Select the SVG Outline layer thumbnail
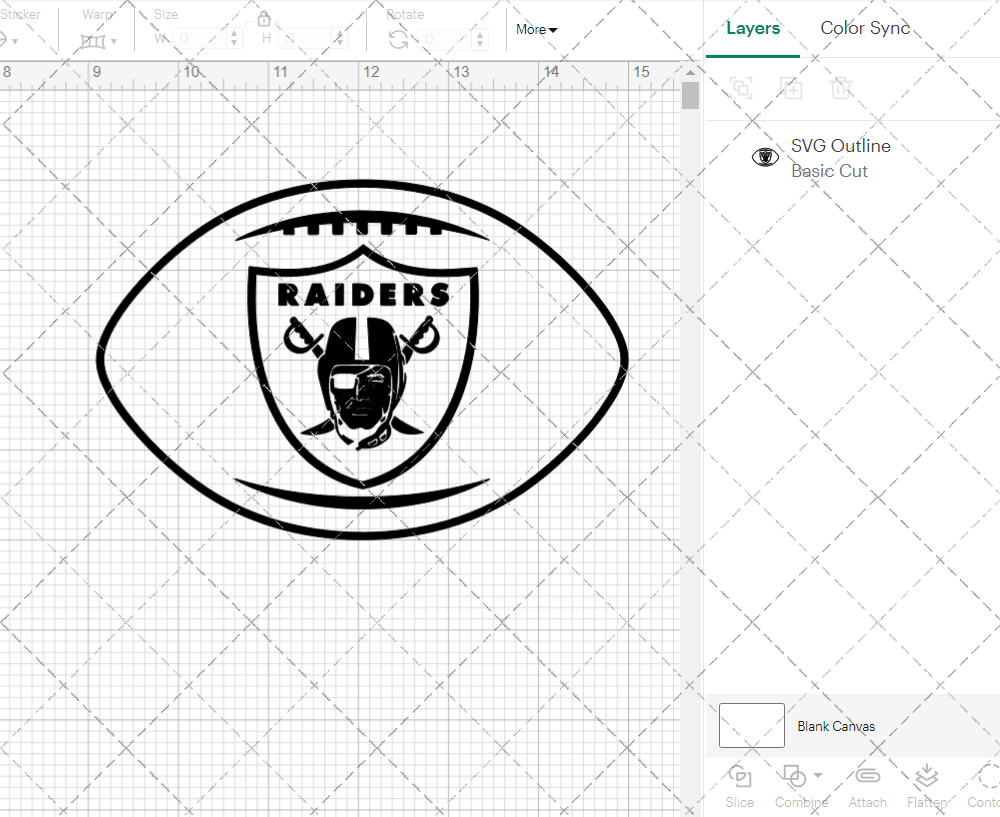 tap(765, 157)
